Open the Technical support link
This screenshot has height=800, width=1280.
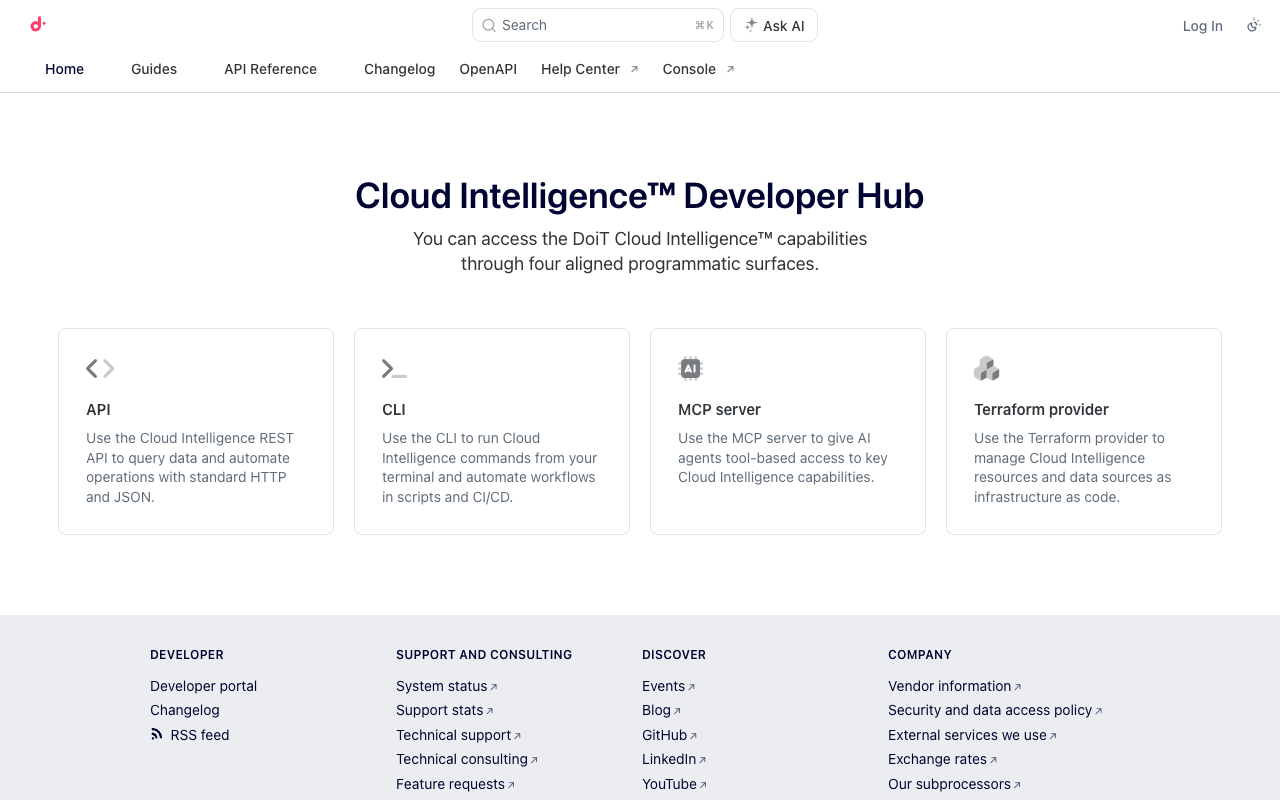pos(454,735)
